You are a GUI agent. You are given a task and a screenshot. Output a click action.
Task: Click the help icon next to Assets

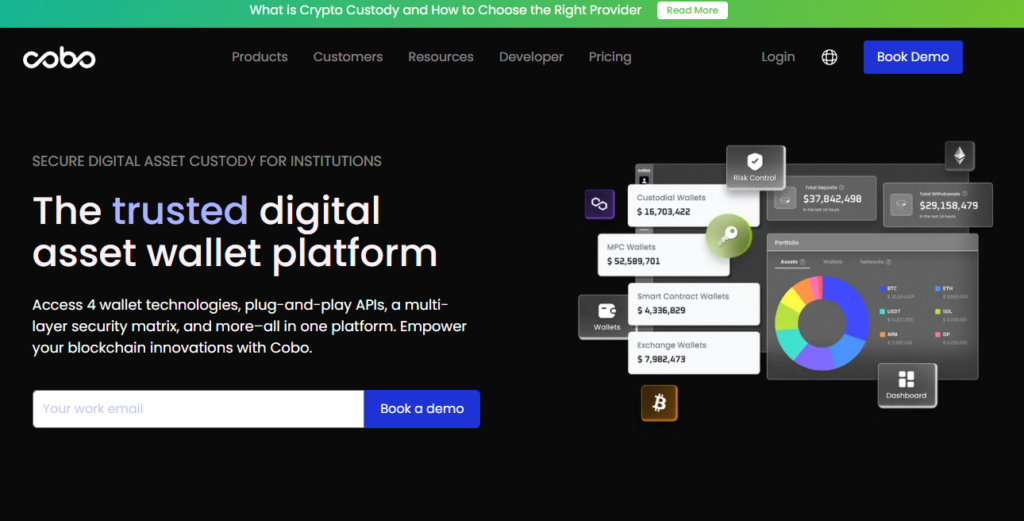point(803,262)
